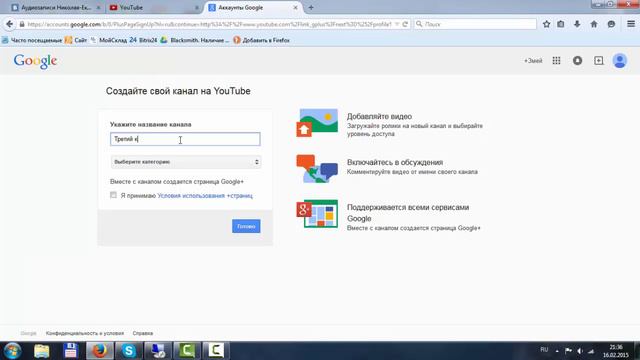This screenshot has width=640, height=360.
Task: Open the chat bubble icon in the Firefox toolbar
Action: (611, 24)
